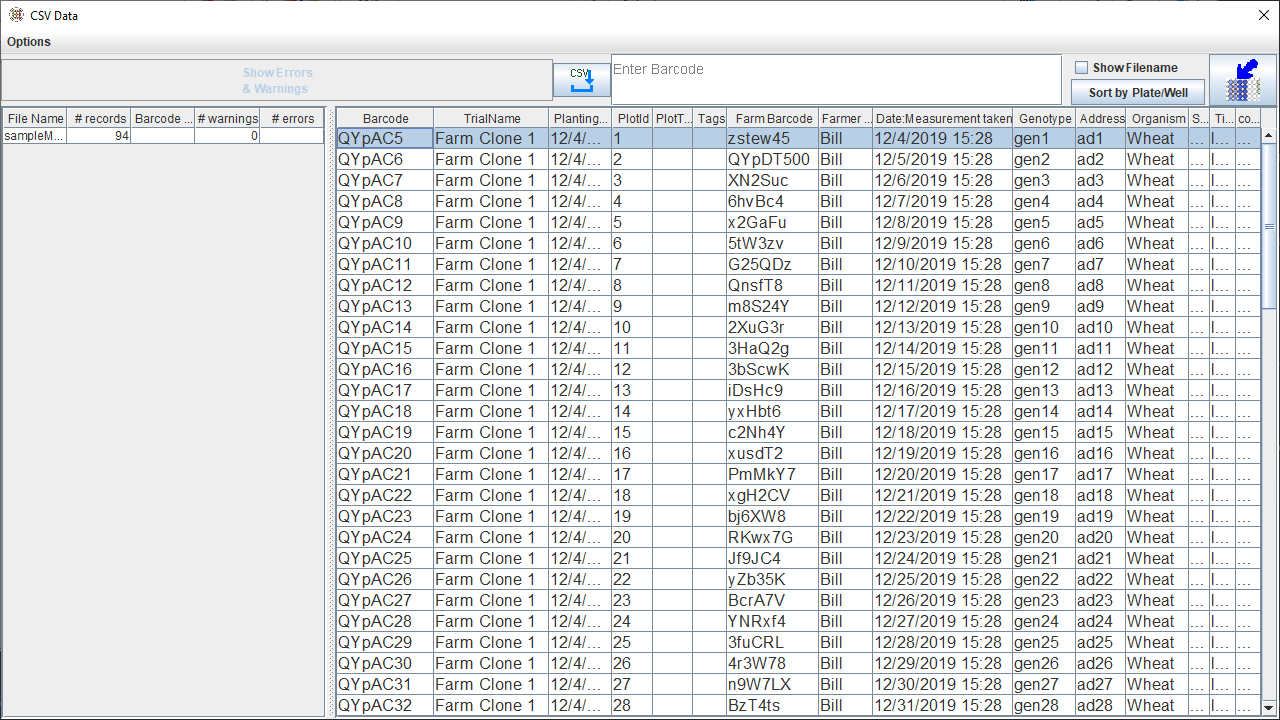Click date cell 12/25/2019 15:28
Viewport: 1280px width, 720px height.
[x=943, y=579]
